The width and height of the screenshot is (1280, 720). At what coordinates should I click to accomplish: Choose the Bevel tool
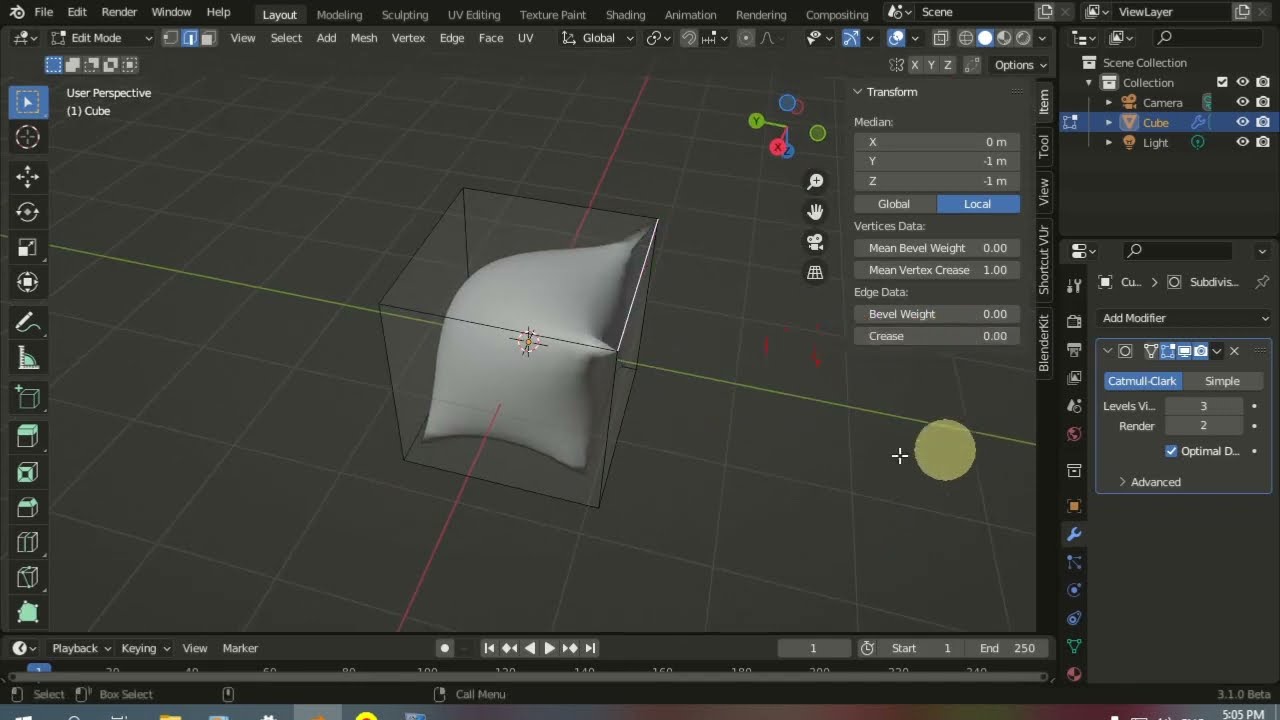tap(28, 507)
